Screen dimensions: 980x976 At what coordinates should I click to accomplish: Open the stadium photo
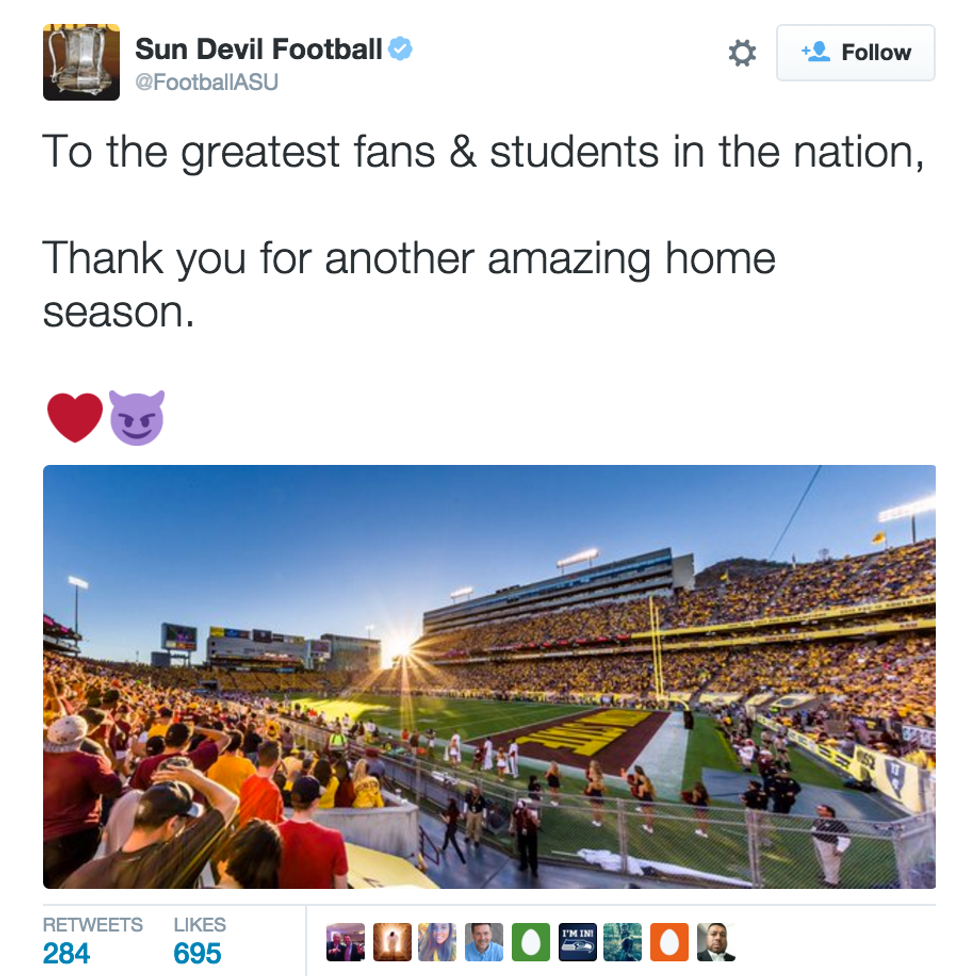tap(489, 676)
